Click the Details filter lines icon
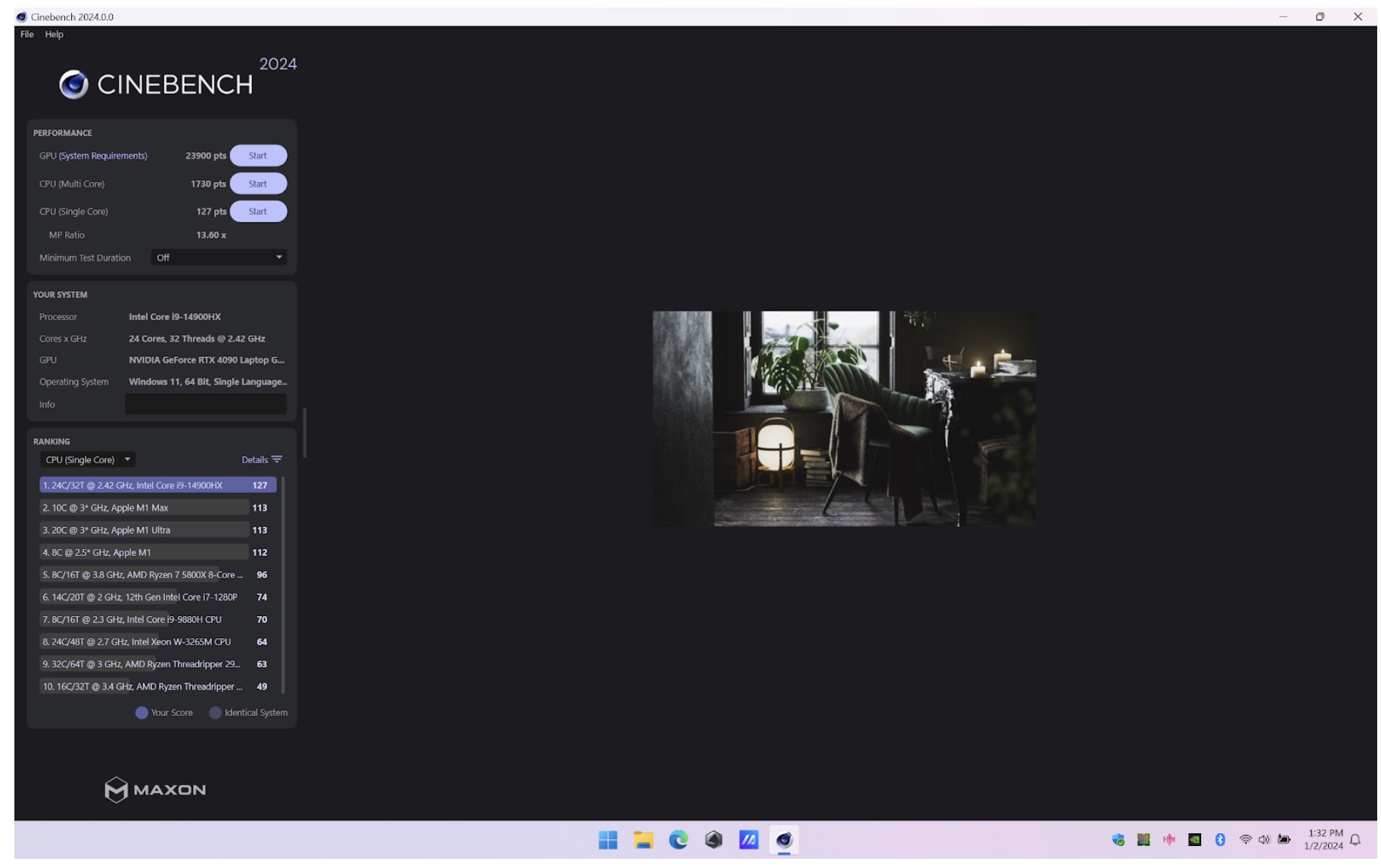 [277, 460]
